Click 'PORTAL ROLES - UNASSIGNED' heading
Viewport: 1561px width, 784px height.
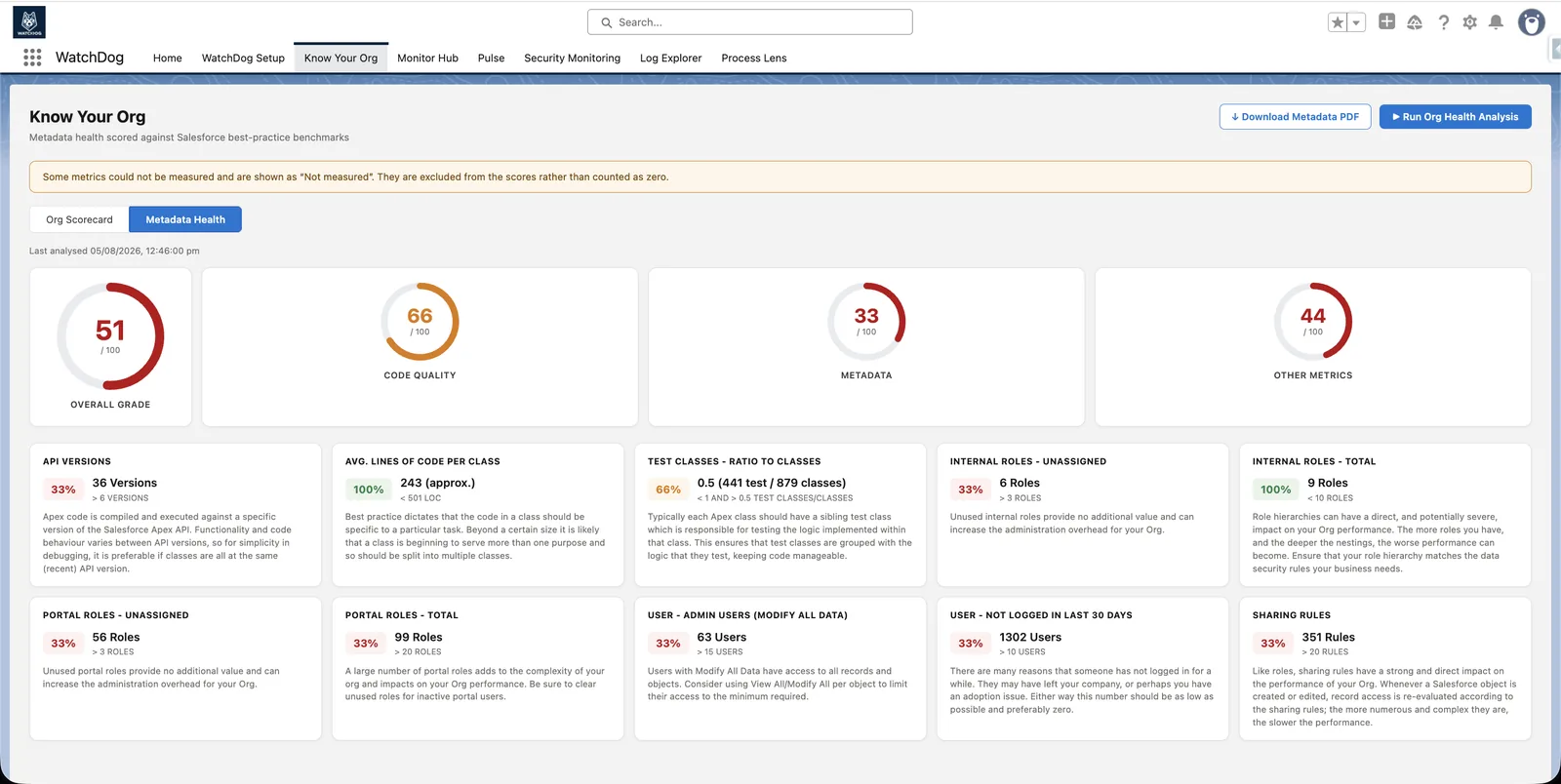click(116, 615)
